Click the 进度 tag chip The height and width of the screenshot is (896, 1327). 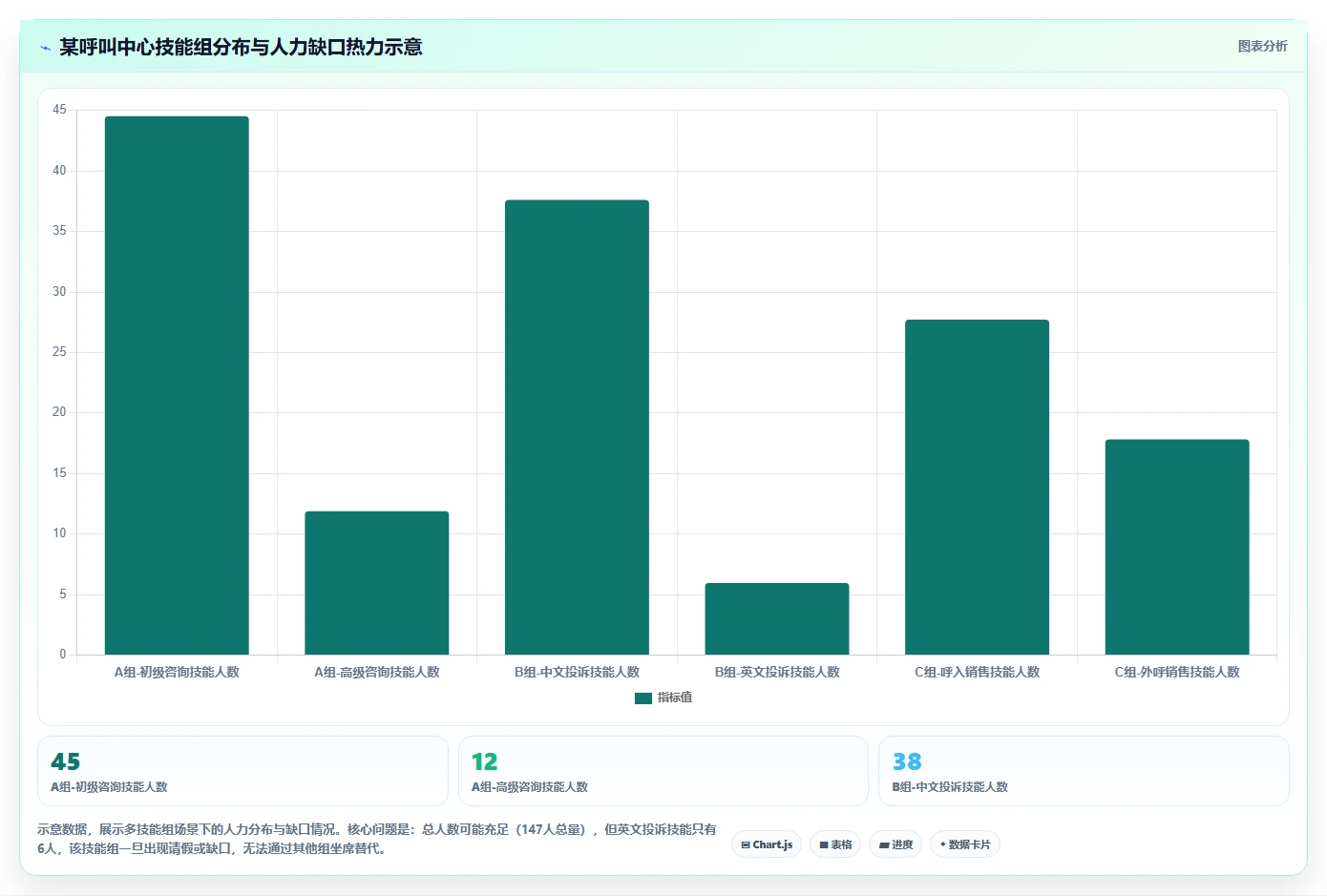tap(895, 844)
